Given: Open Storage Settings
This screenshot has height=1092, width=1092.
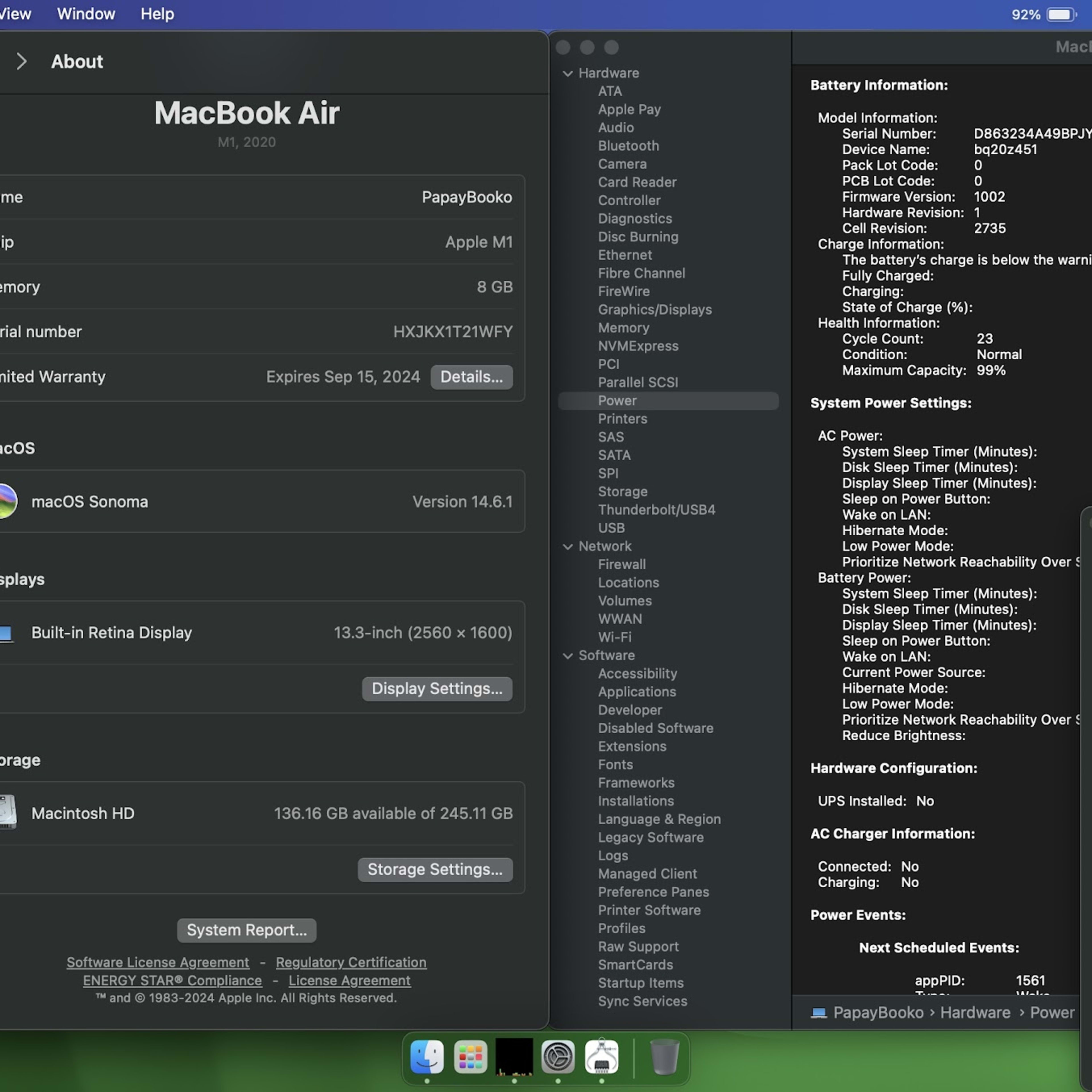Looking at the screenshot, I should pyautogui.click(x=435, y=869).
